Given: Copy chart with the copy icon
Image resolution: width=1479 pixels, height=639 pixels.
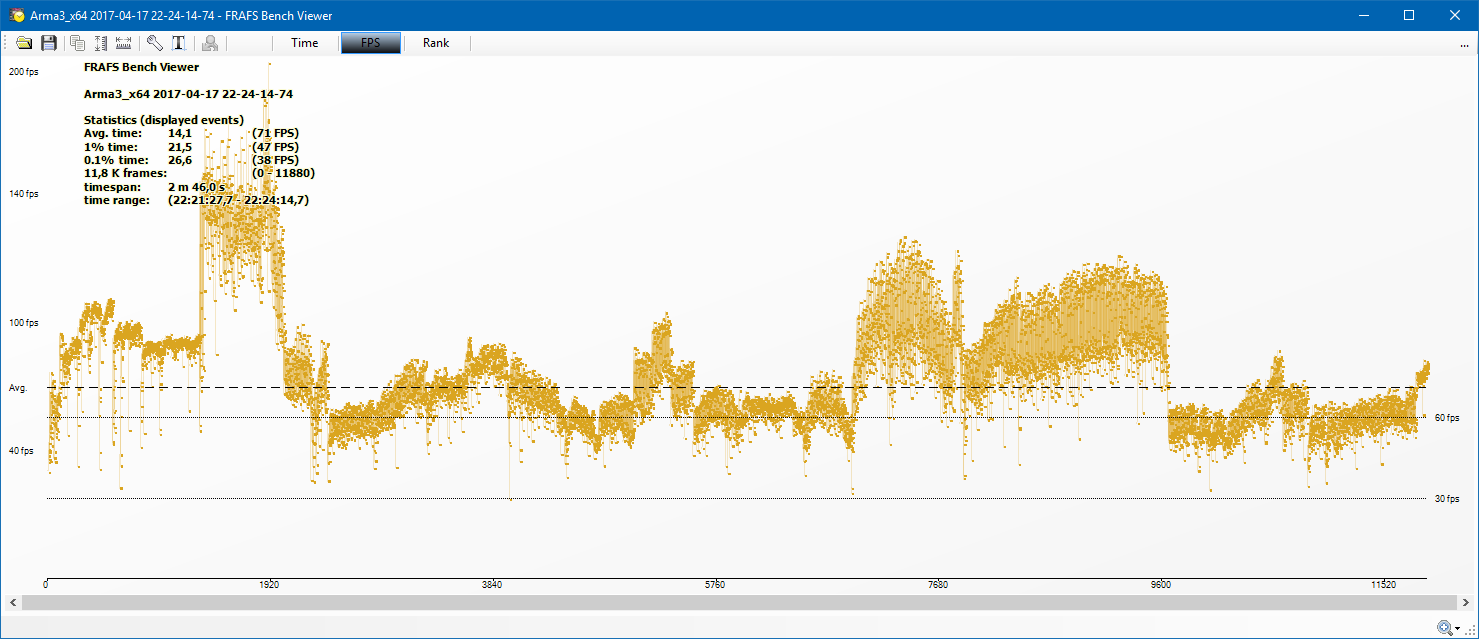Looking at the screenshot, I should tap(77, 43).
